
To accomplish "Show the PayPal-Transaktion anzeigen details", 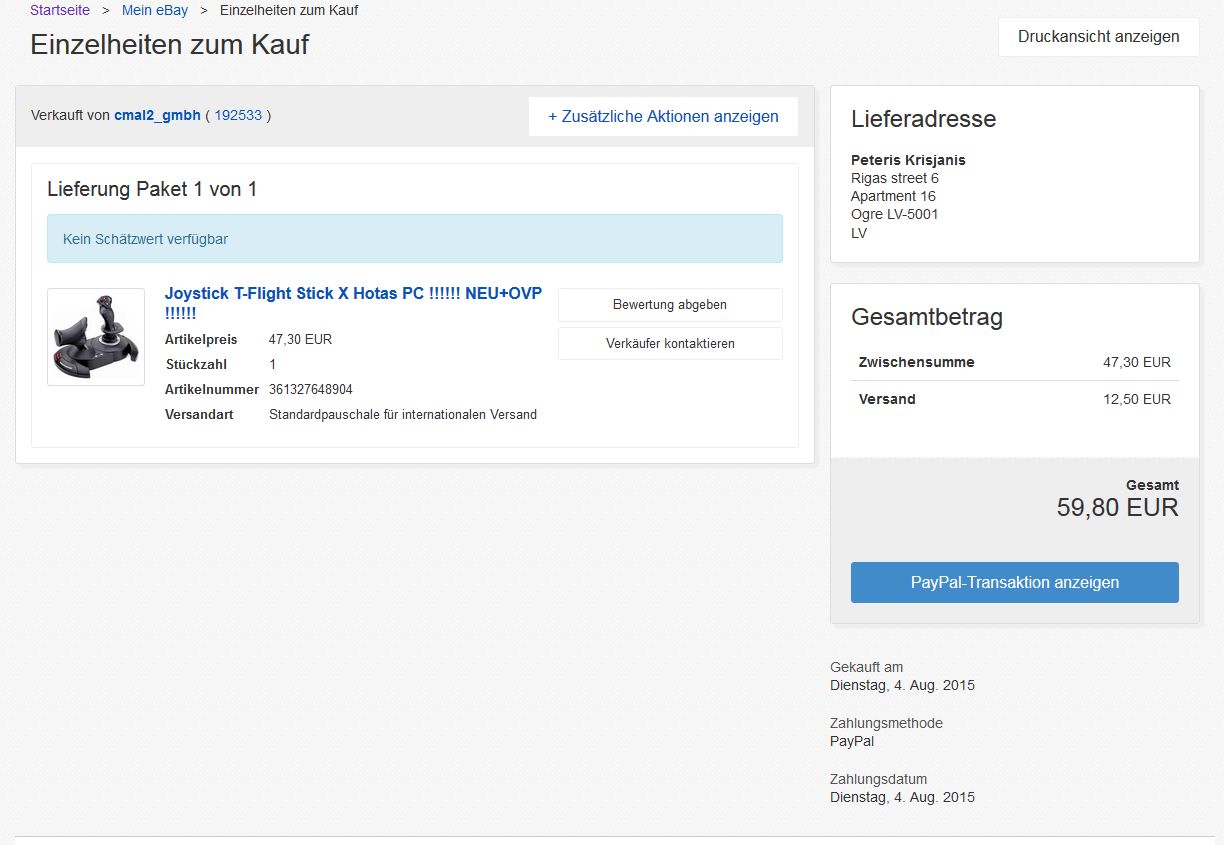I will point(1015,582).
